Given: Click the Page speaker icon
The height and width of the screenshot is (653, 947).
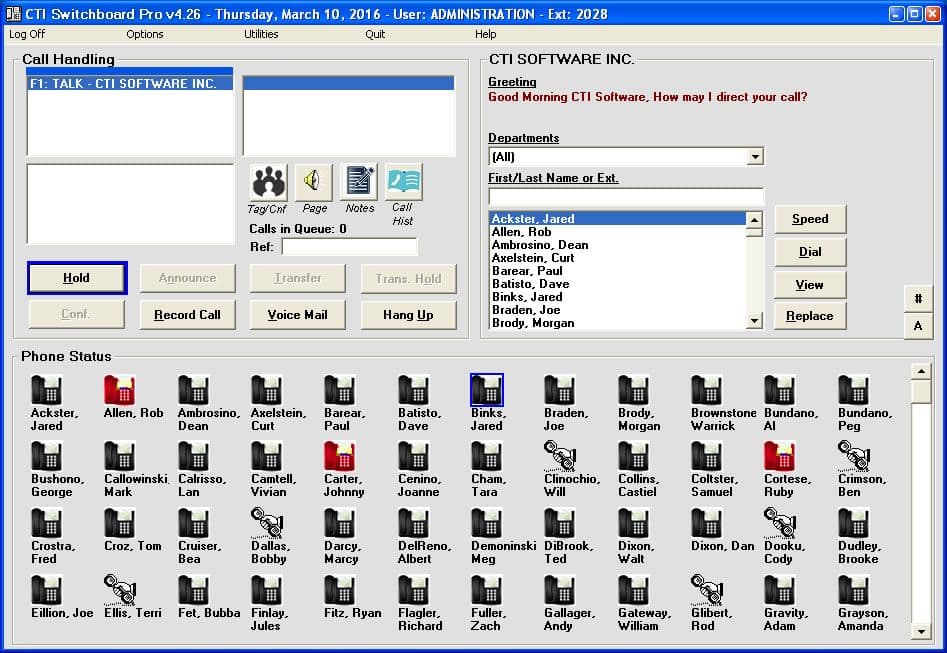Looking at the screenshot, I should [314, 182].
